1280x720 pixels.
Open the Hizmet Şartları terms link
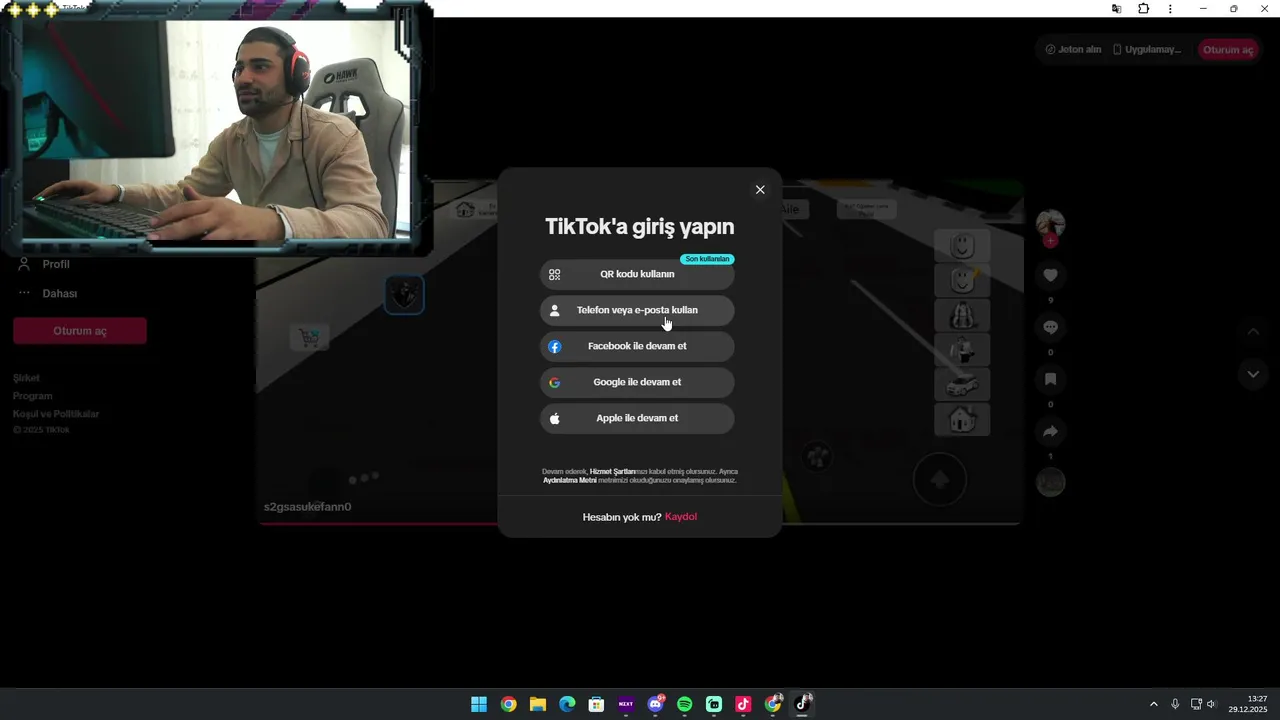point(613,471)
